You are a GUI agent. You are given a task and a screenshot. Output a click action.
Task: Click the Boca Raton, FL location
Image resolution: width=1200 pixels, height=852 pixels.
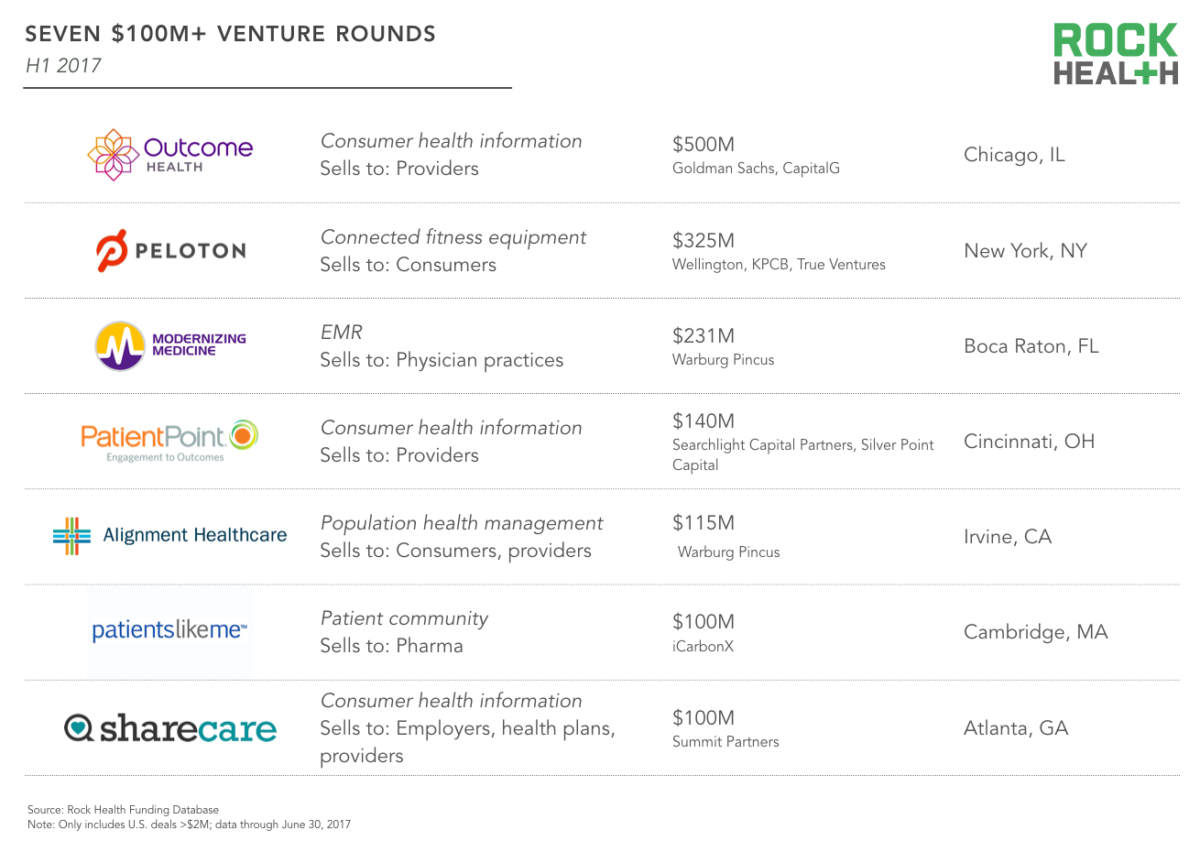pyautogui.click(x=1031, y=346)
